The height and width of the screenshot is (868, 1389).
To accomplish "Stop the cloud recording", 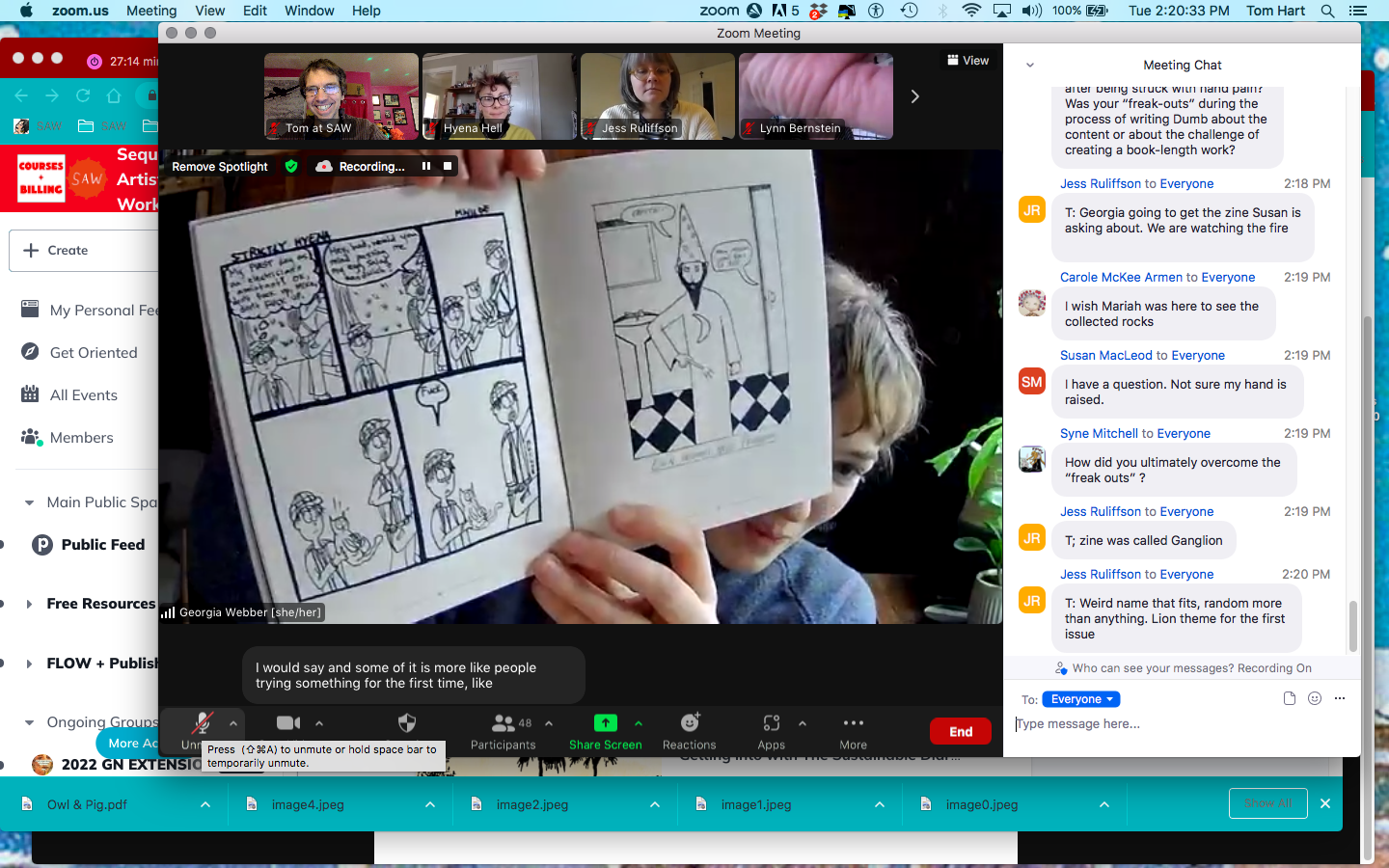I will [x=448, y=166].
